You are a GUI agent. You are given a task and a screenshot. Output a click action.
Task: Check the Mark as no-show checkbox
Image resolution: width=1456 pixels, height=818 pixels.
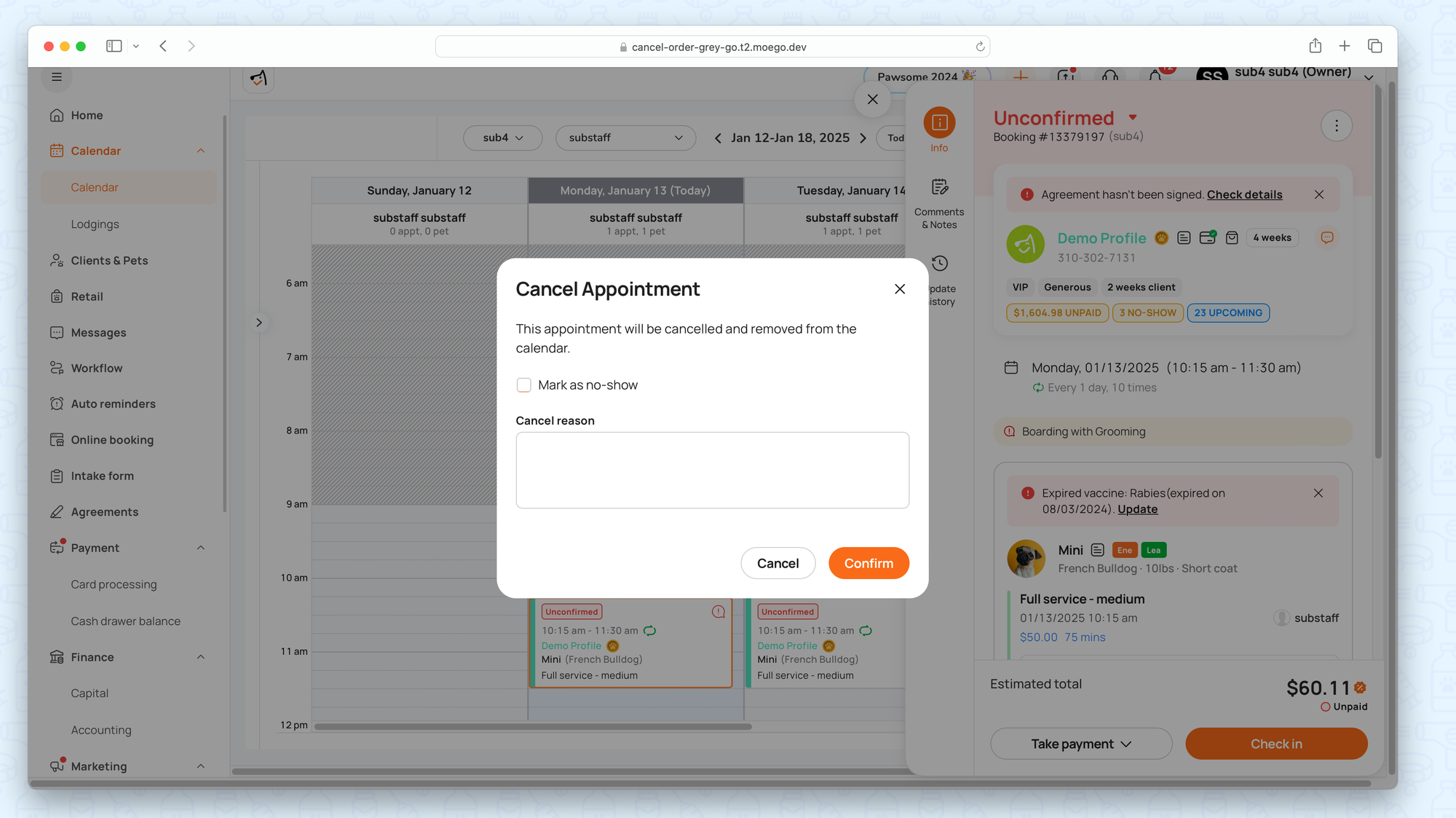[x=523, y=385]
